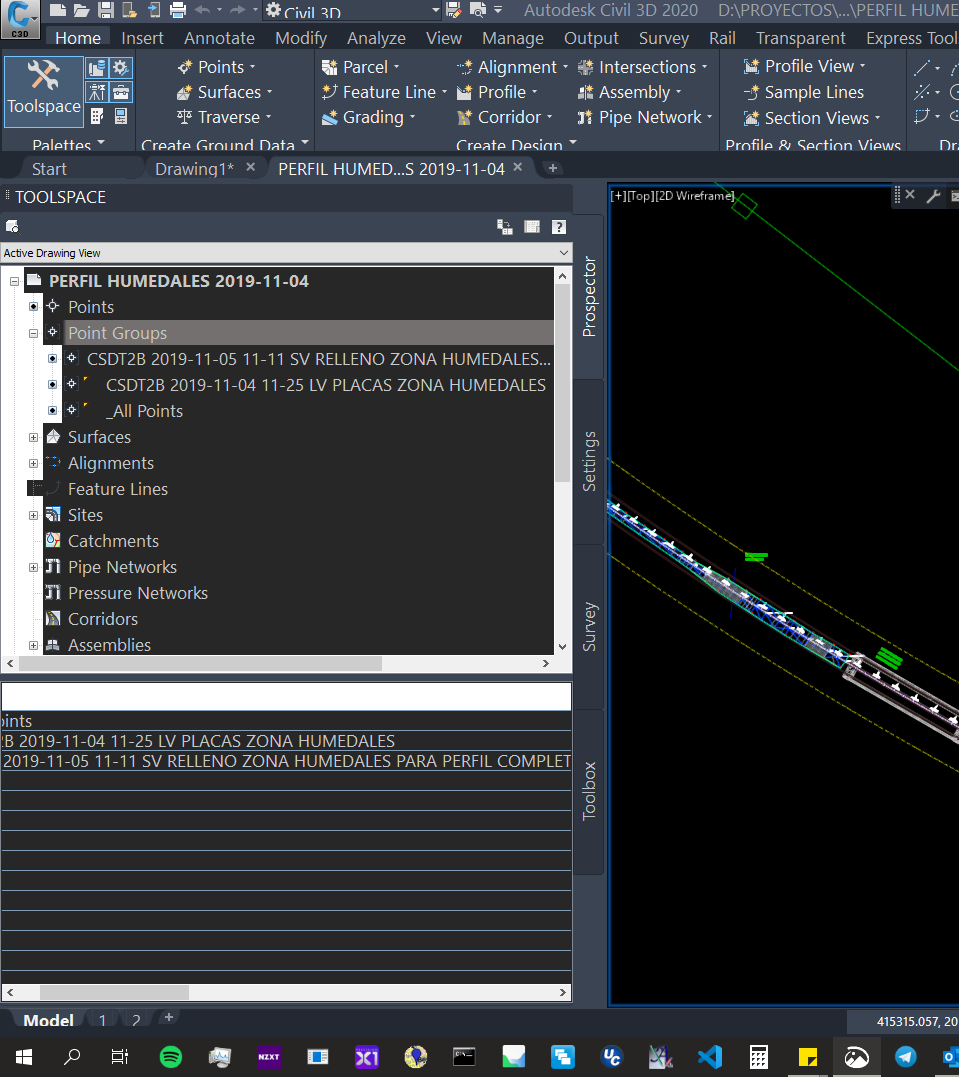Viewport: 959px width, 1077px height.
Task: Collapse the Point Groups node
Action: (x=33, y=332)
